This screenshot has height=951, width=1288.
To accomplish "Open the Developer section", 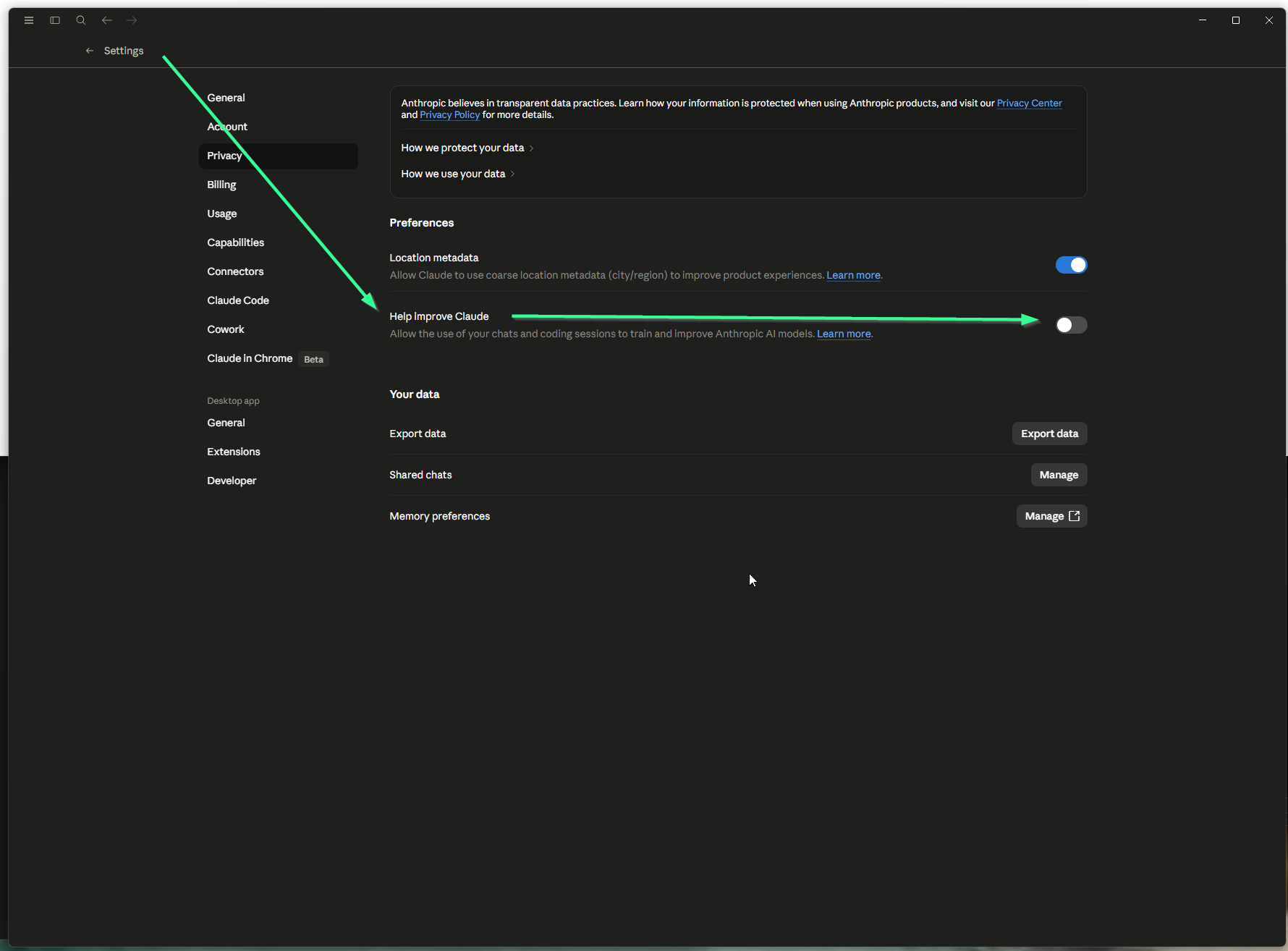I will click(x=279, y=481).
